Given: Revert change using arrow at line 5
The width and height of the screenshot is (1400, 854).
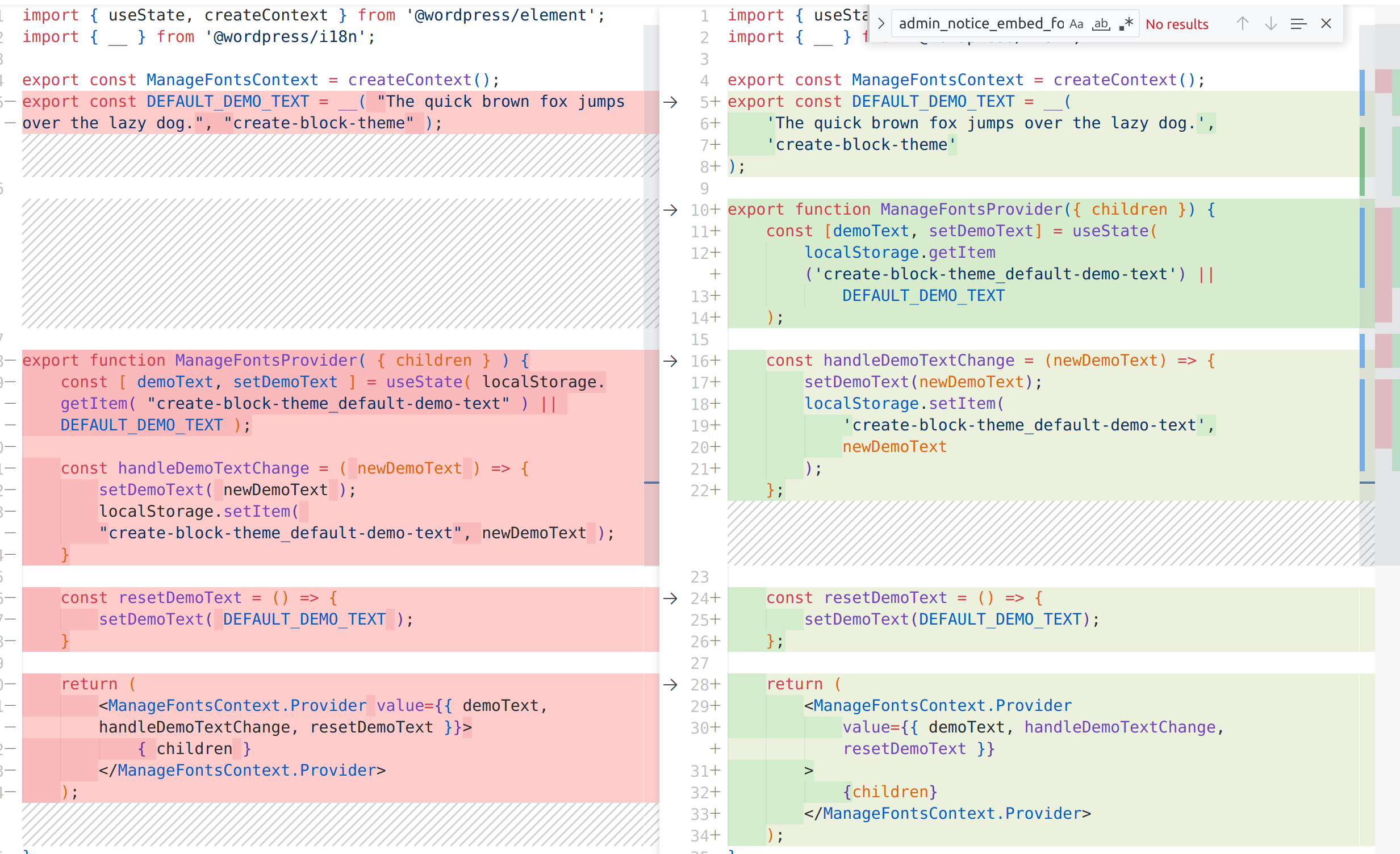Looking at the screenshot, I should tap(670, 102).
